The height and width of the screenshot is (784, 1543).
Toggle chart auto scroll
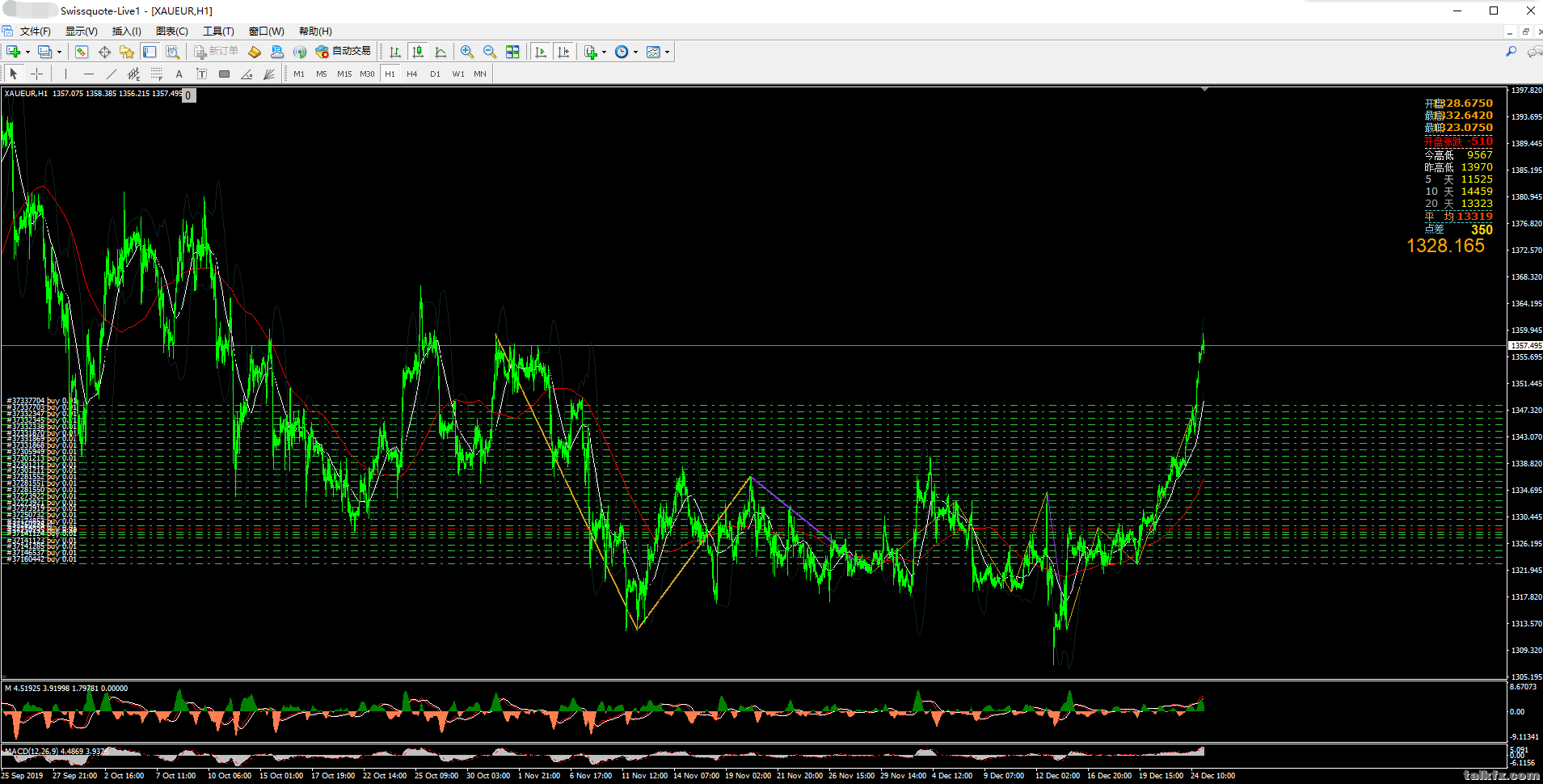click(x=541, y=52)
